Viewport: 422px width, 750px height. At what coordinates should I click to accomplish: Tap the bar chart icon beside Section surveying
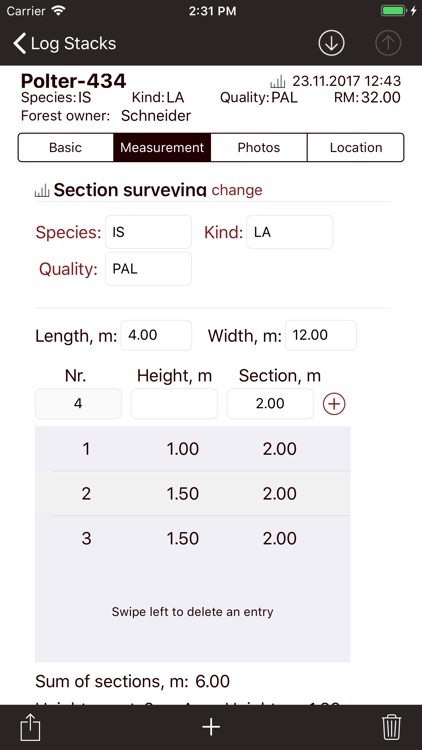point(42,191)
